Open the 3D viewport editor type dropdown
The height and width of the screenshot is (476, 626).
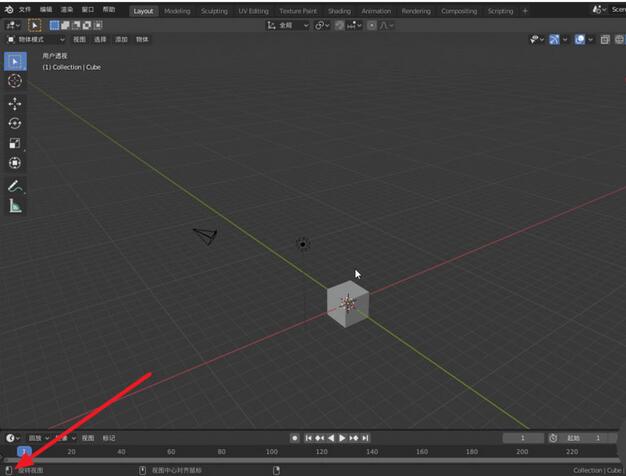[x=13, y=26]
